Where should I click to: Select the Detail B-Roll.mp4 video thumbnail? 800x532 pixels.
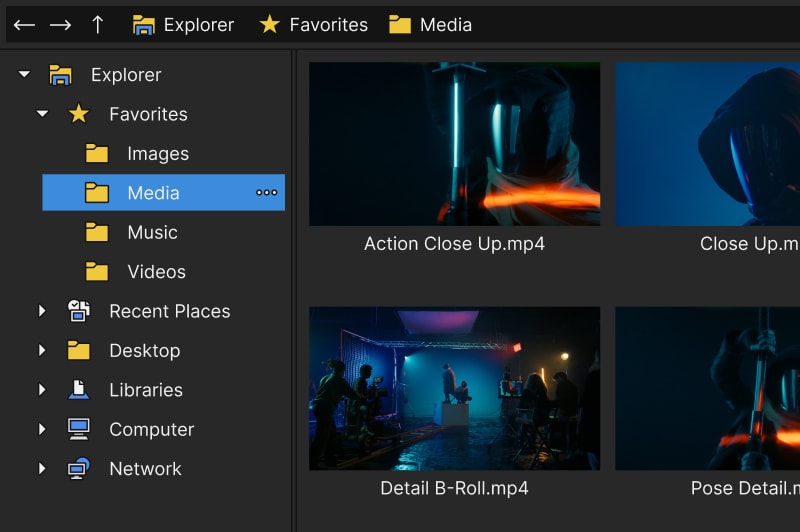[x=454, y=388]
